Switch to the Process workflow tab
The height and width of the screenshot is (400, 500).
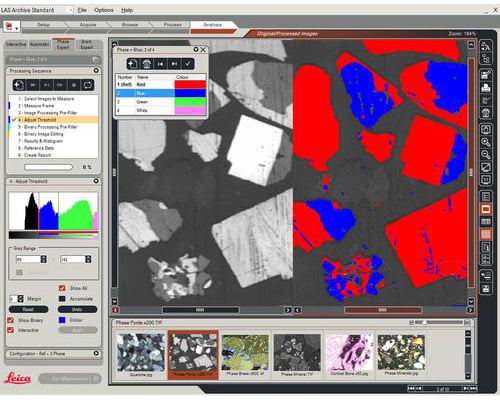coord(172,25)
